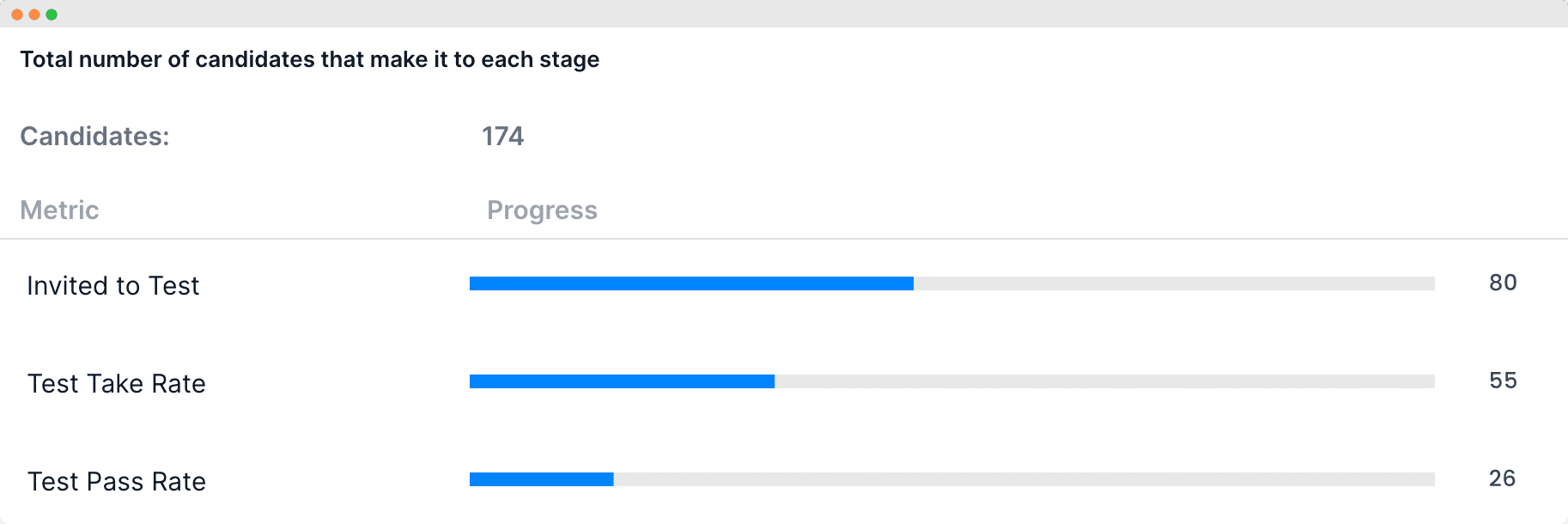Viewport: 1568px width, 524px height.
Task: Click the Invited to Test blue progress bar
Action: click(691, 283)
